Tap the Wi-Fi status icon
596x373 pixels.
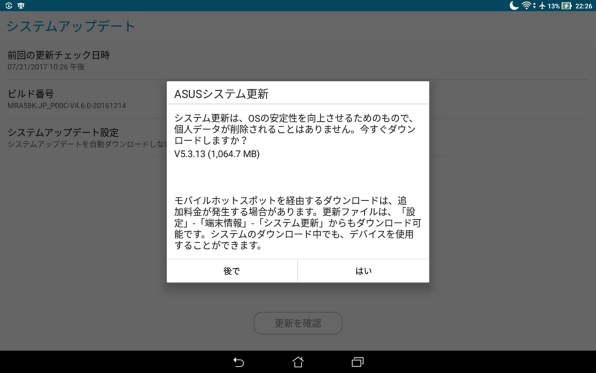point(527,5)
